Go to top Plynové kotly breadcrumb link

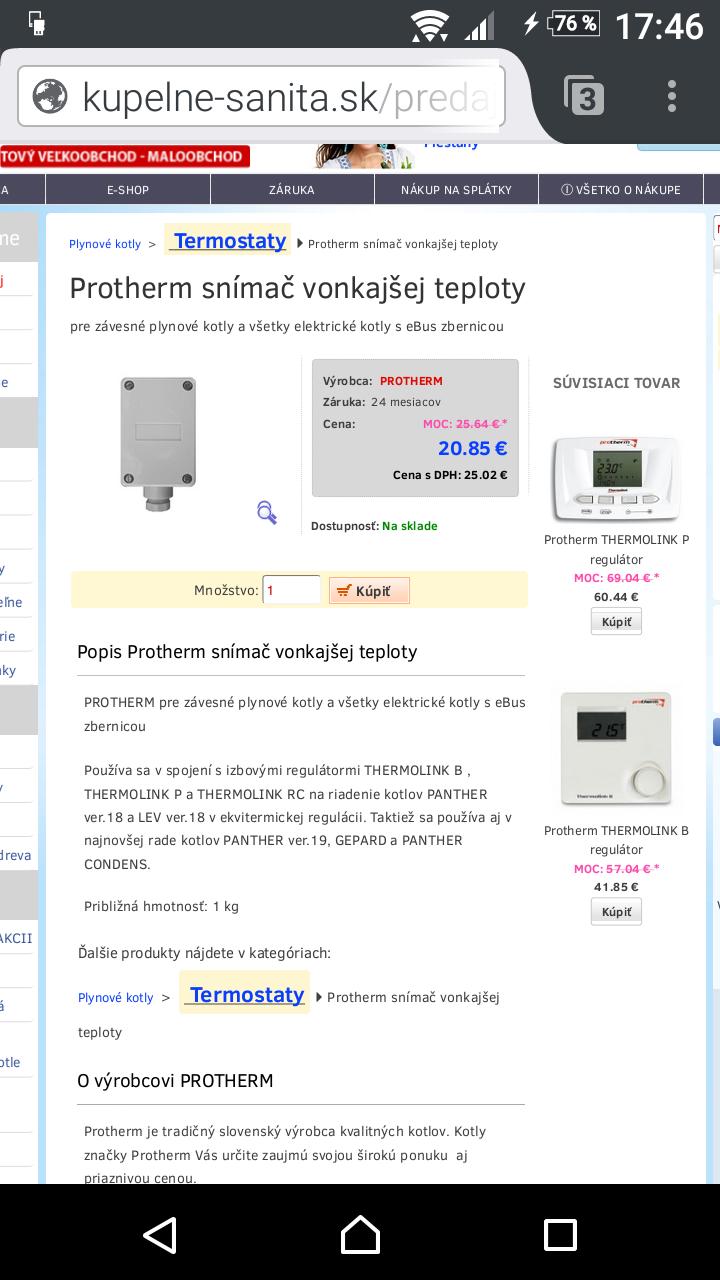[x=105, y=244]
